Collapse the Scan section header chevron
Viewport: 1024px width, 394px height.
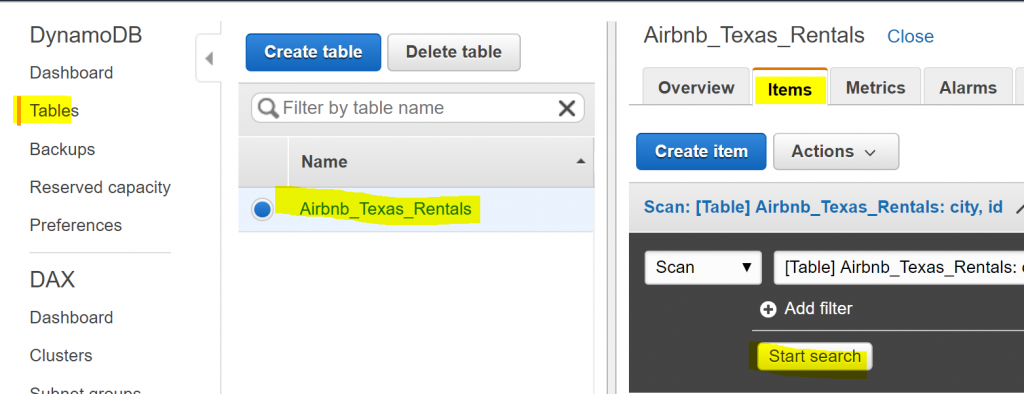click(x=1019, y=208)
